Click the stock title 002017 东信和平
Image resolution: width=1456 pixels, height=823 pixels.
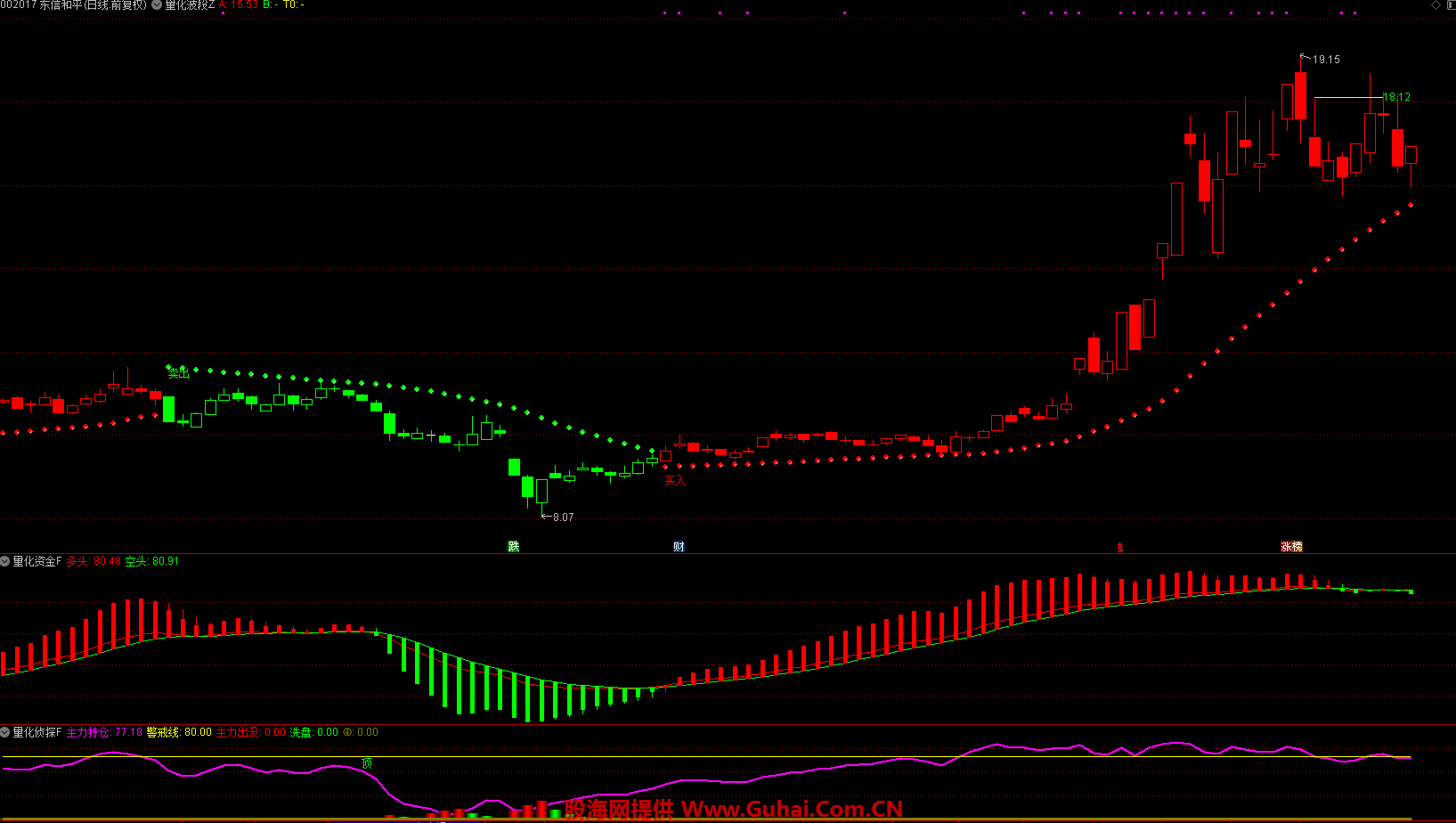42,4
